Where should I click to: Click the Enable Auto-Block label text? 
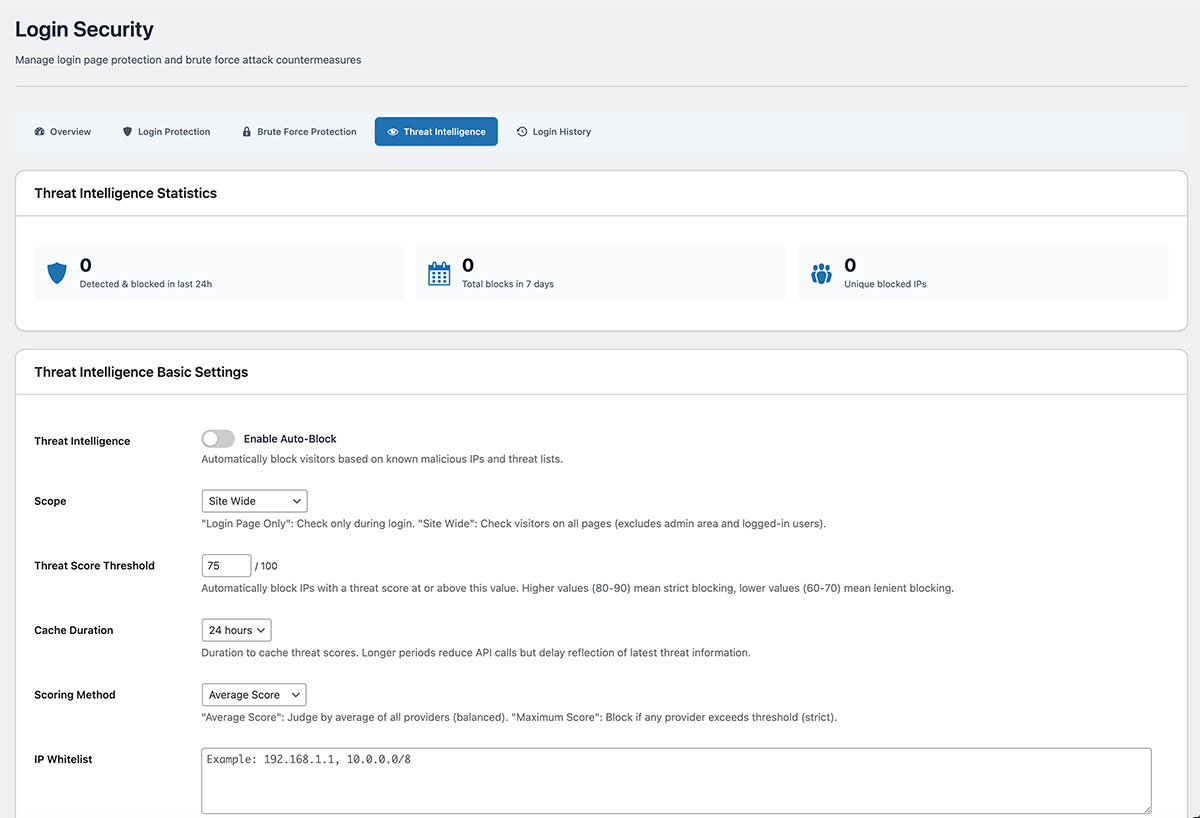tap(290, 439)
